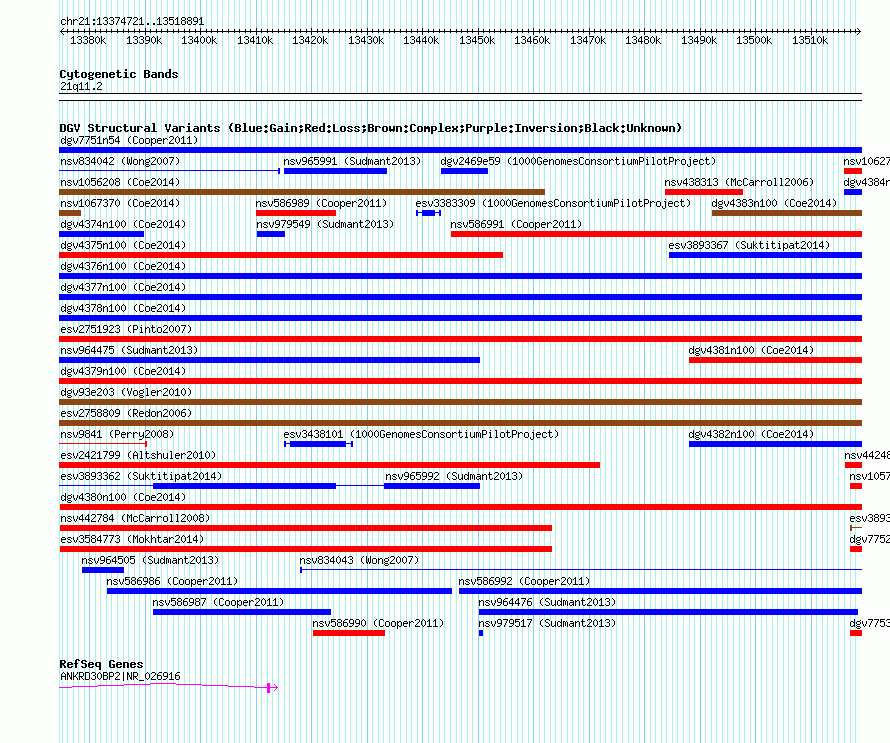890x743 pixels.
Task: Select the nsv834042 (Wong2007) variant label
Action: point(120,161)
